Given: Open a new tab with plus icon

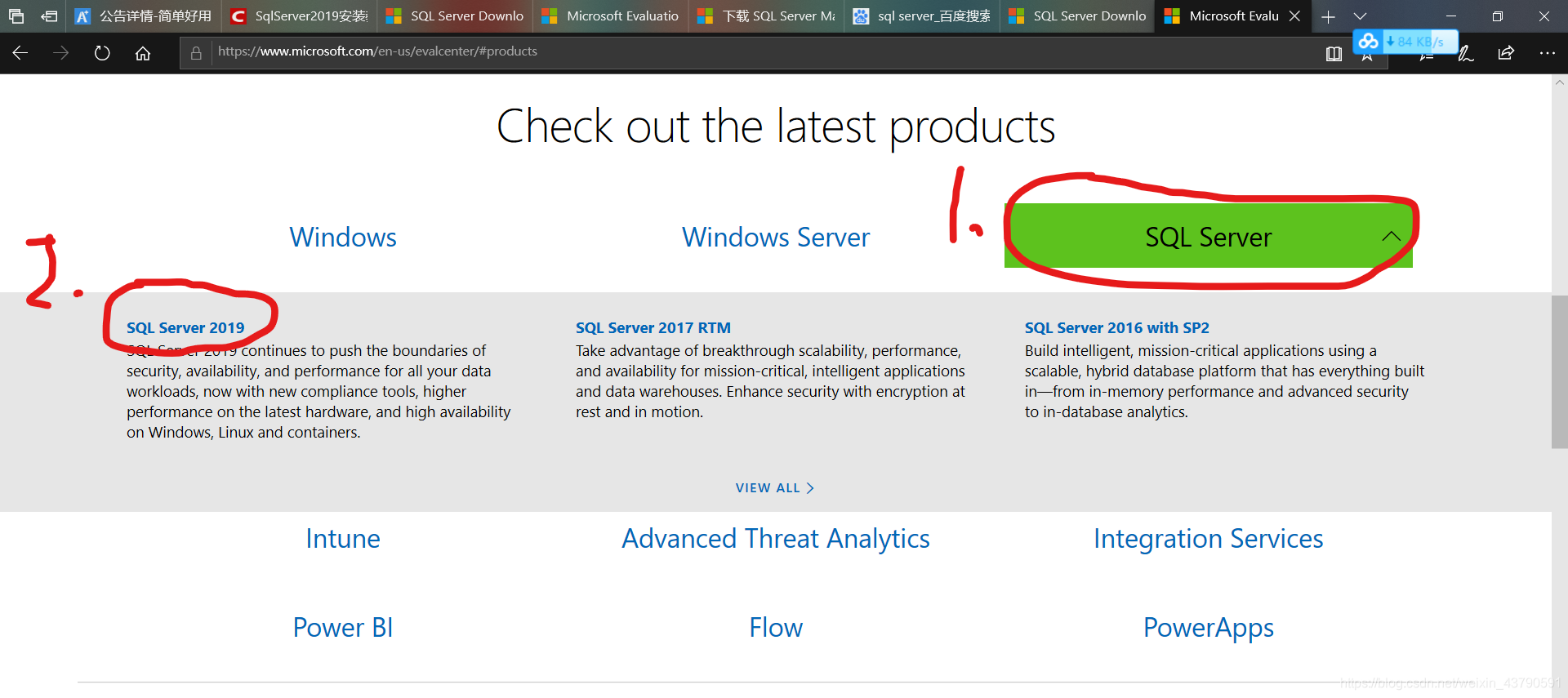Looking at the screenshot, I should [1329, 16].
